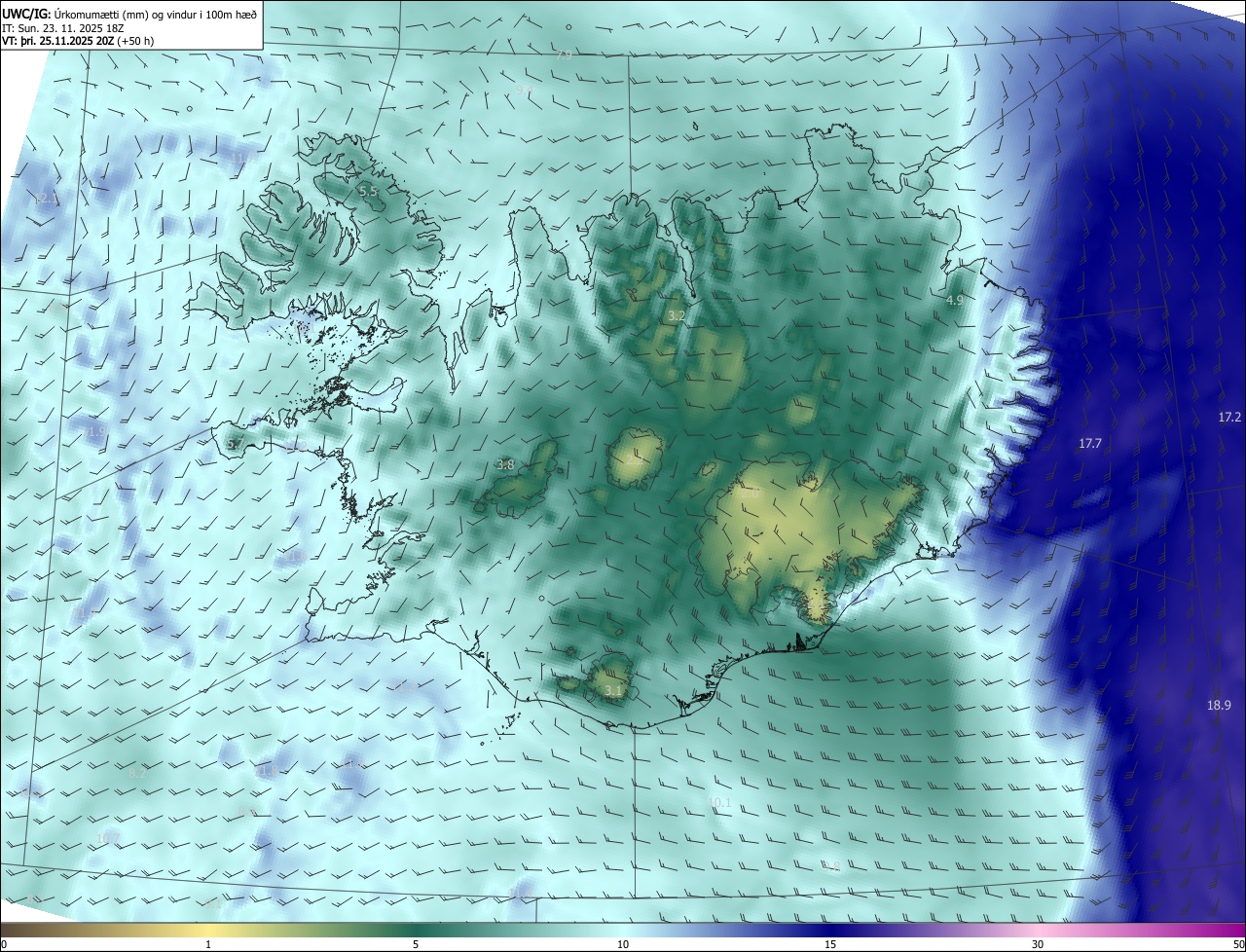Click the colorbar tick label "1"
Image resolution: width=1246 pixels, height=952 pixels.
[208, 944]
